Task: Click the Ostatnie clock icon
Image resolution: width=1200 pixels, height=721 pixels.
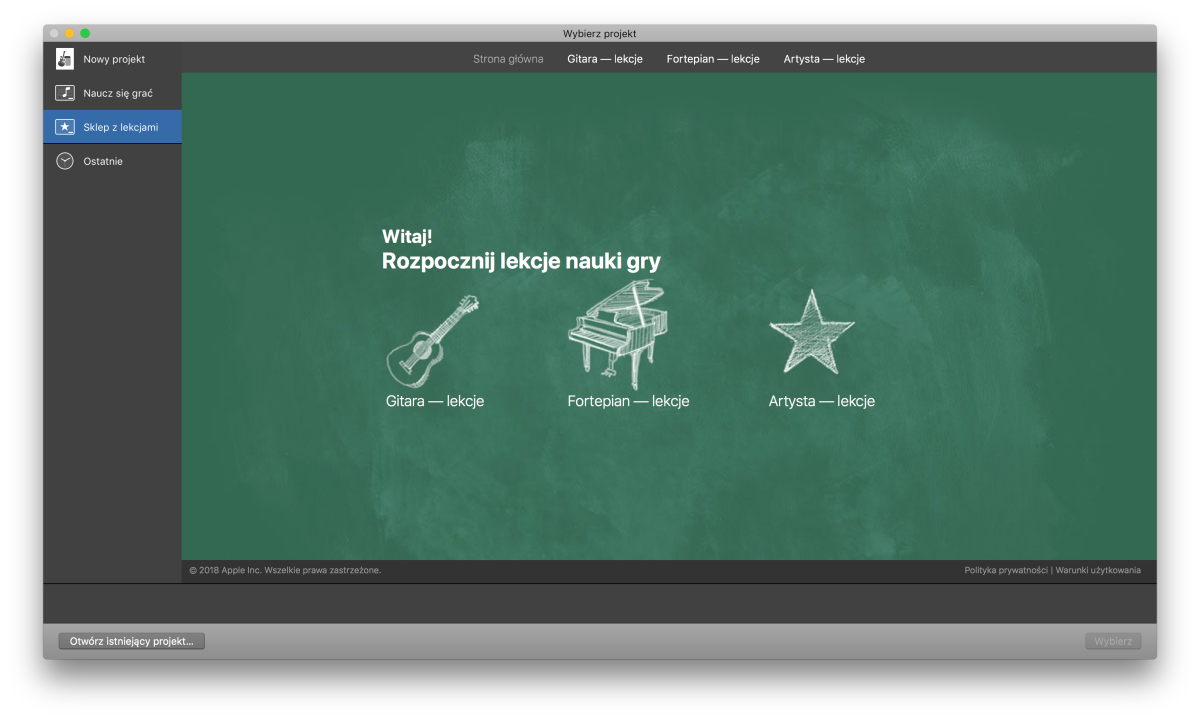Action: tap(65, 161)
